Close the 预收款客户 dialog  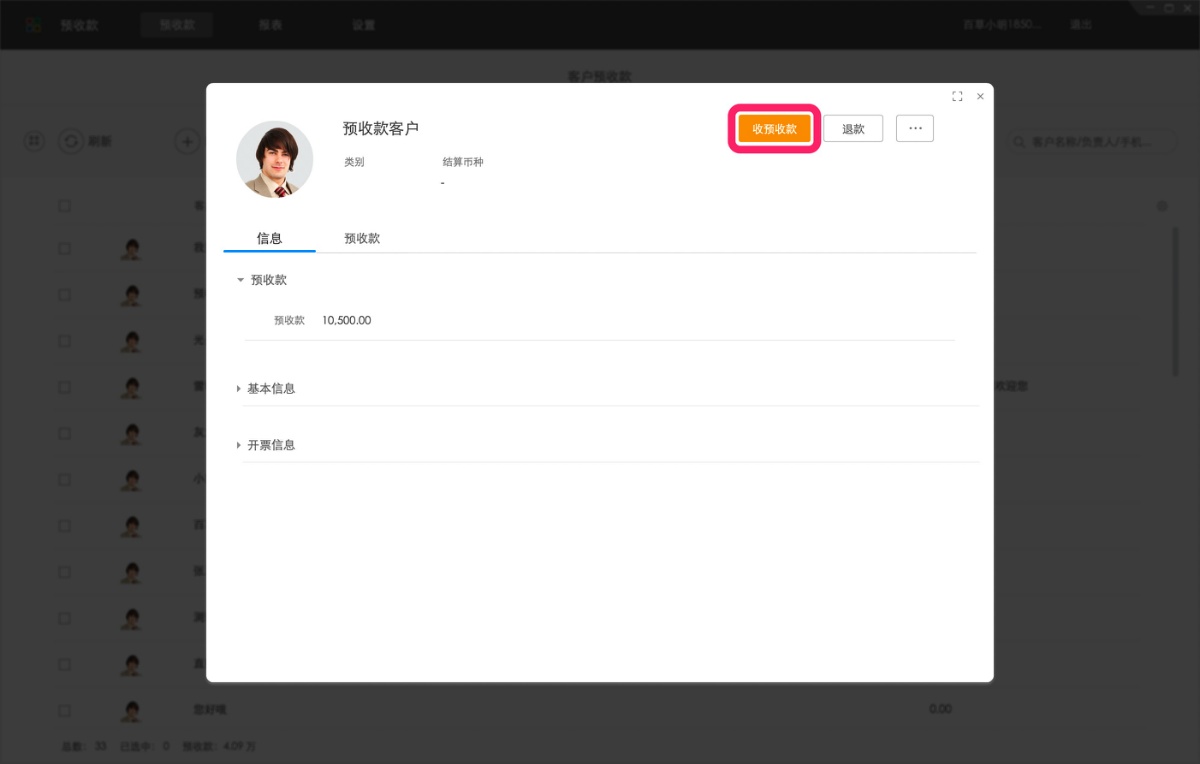pos(980,97)
